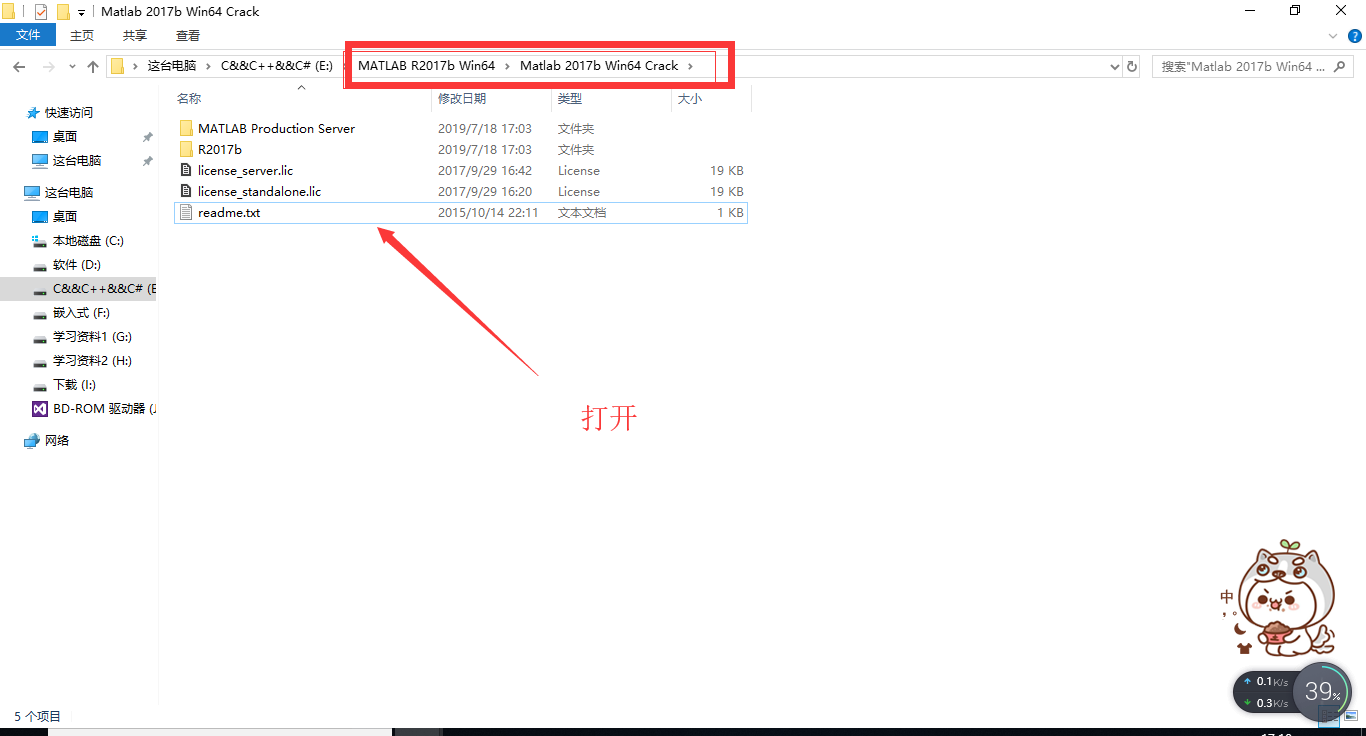Open the address bar history dropdown

(x=1115, y=67)
